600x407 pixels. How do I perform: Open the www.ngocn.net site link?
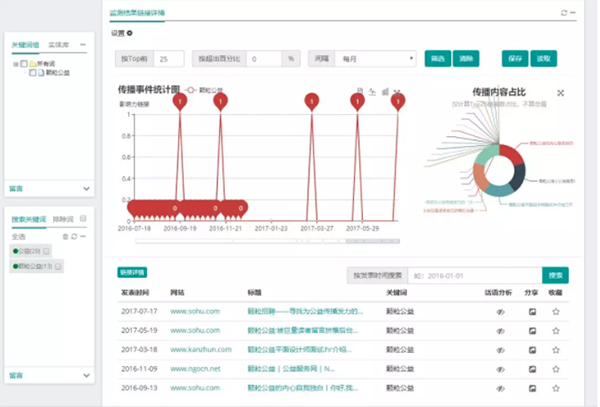(195, 369)
